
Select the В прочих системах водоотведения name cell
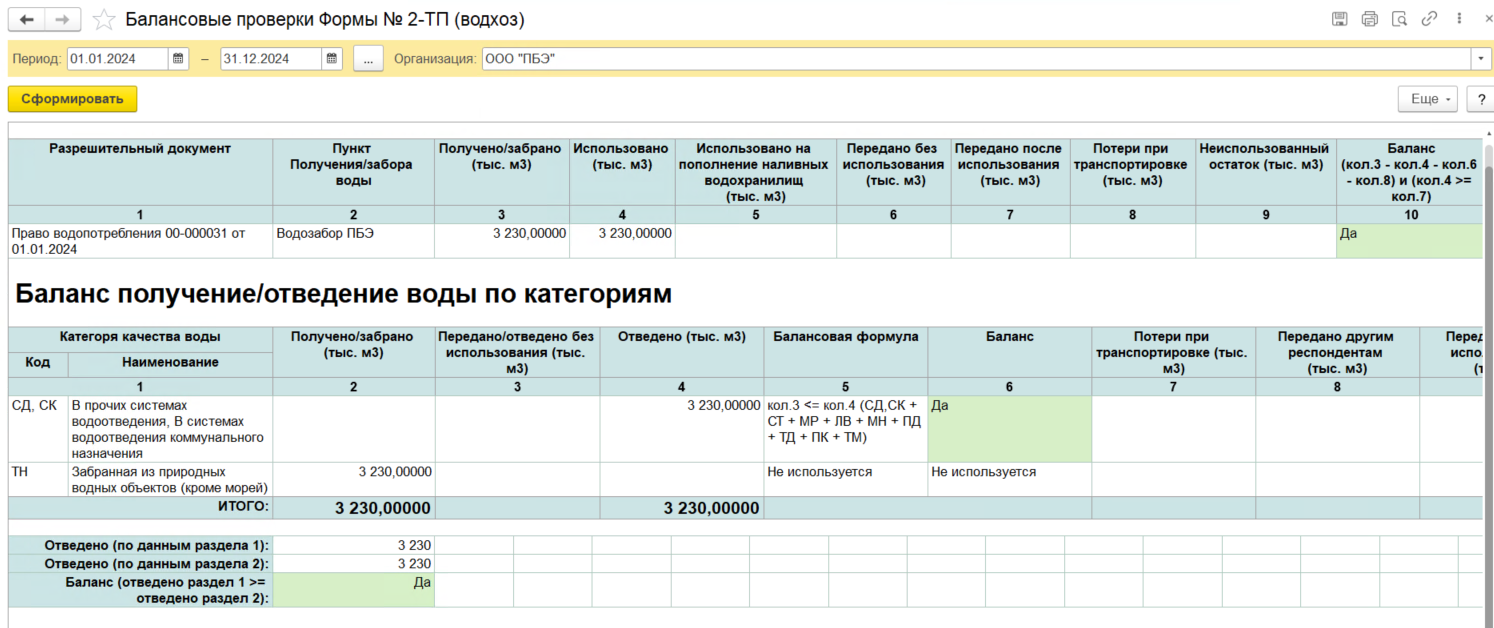pyautogui.click(x=170, y=429)
